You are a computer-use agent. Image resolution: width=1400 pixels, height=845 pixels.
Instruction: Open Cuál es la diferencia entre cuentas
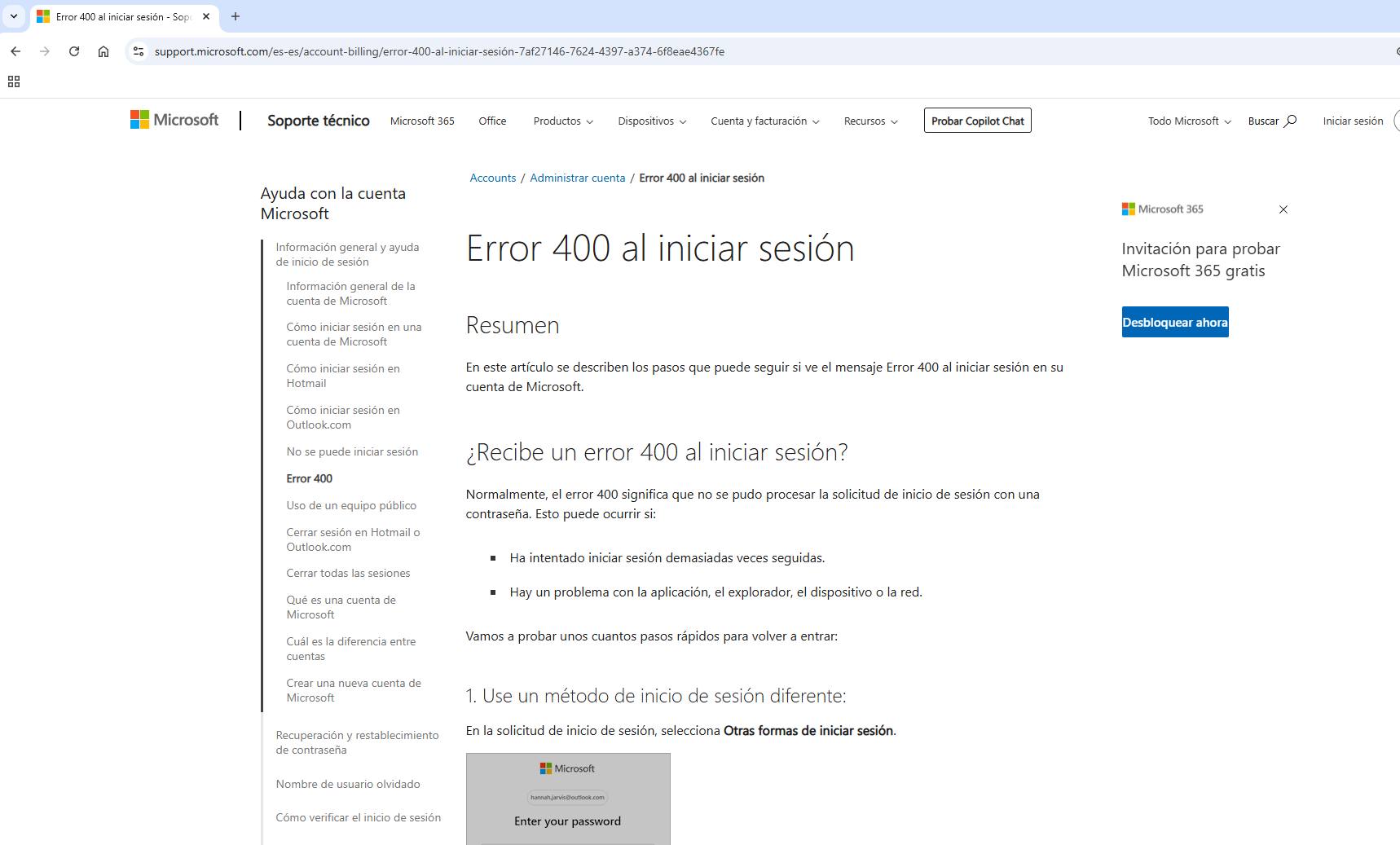[351, 649]
